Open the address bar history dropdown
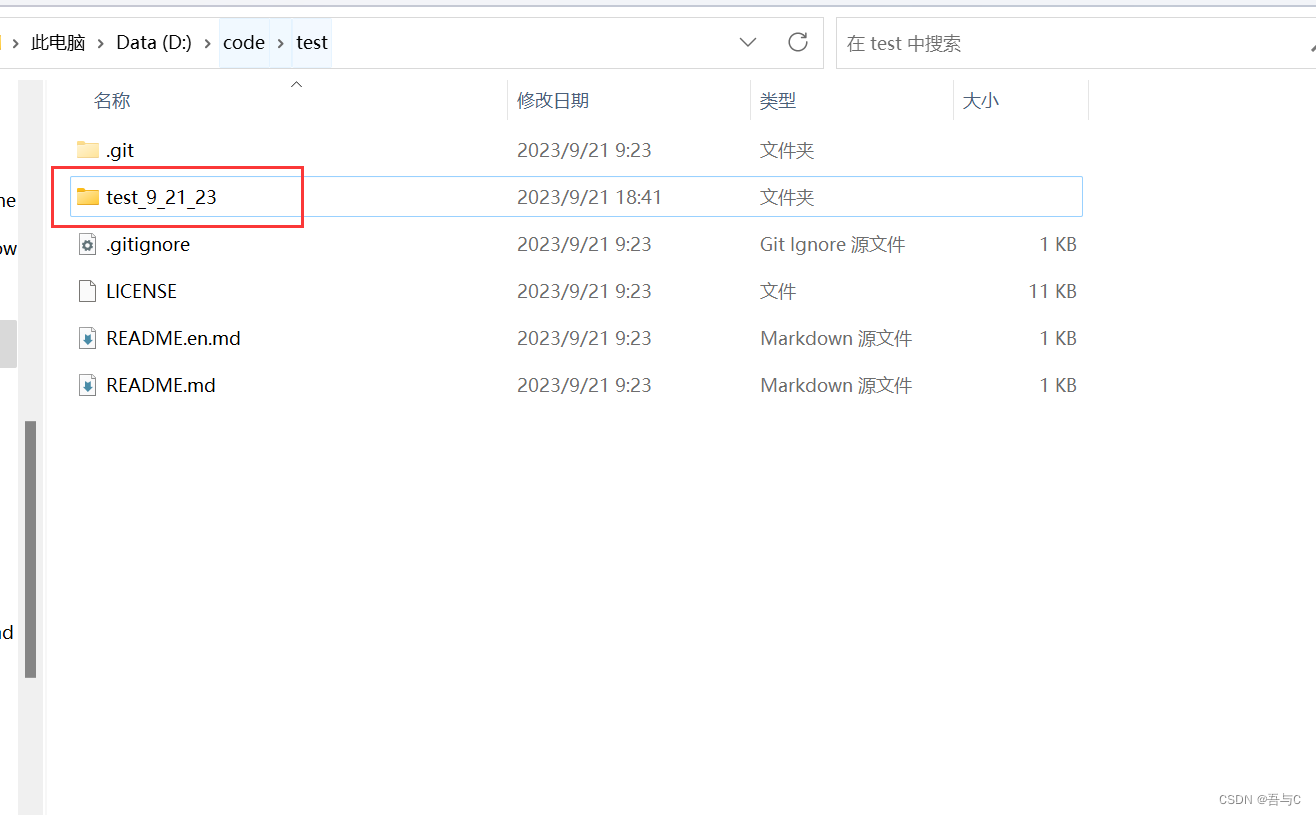This screenshot has height=815, width=1316. (x=748, y=42)
